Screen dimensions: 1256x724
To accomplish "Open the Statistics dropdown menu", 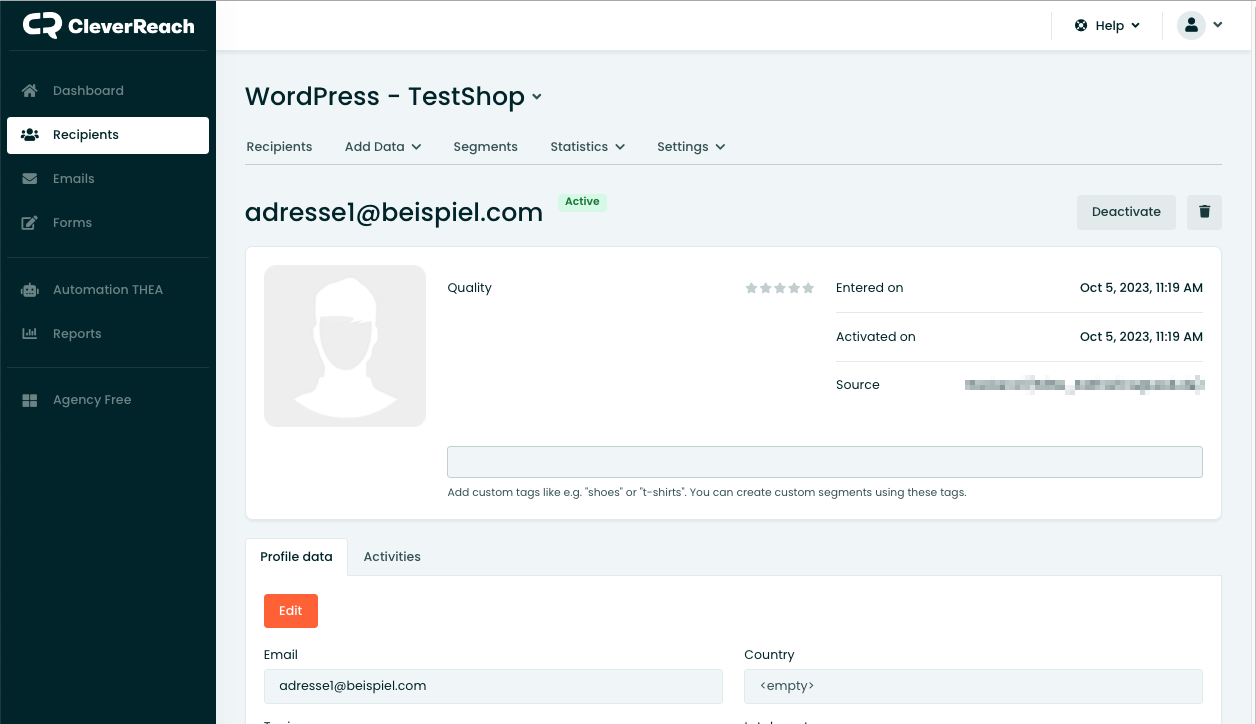I will (587, 146).
